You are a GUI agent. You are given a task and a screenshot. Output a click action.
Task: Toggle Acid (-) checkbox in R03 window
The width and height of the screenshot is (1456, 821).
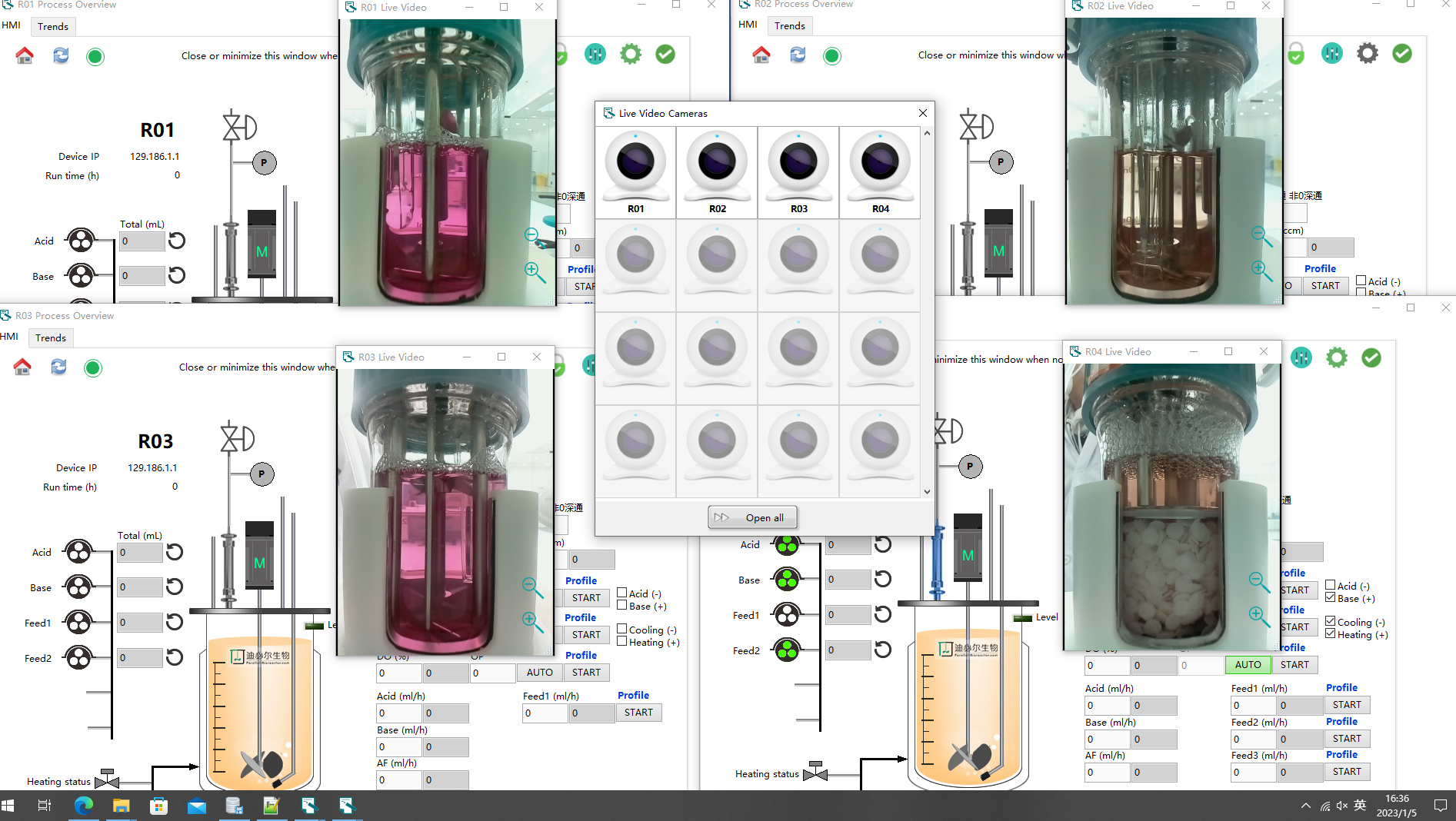coord(621,593)
